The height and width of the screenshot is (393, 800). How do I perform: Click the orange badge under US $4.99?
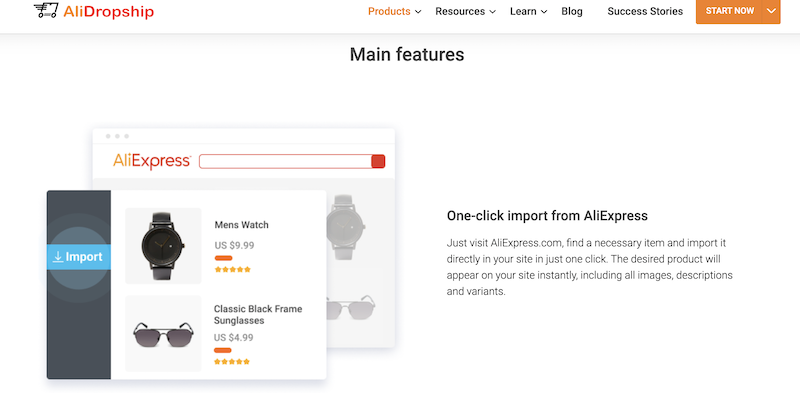pyautogui.click(x=222, y=351)
